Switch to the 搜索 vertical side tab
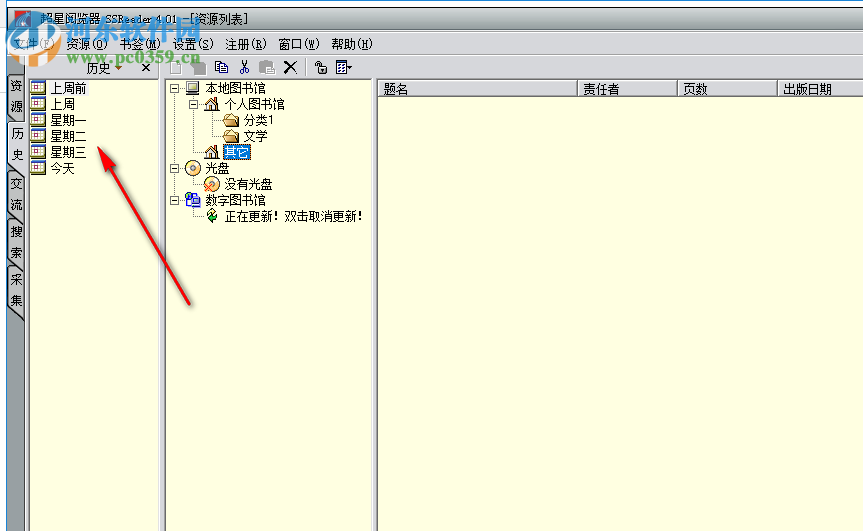Screen dimensions: 863x531 click(17, 242)
